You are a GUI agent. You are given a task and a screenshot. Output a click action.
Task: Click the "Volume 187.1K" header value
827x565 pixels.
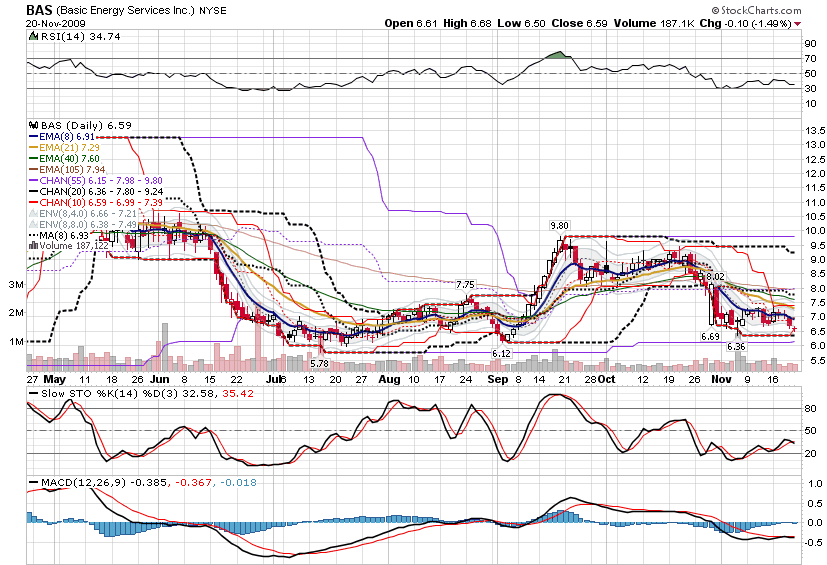click(x=654, y=23)
